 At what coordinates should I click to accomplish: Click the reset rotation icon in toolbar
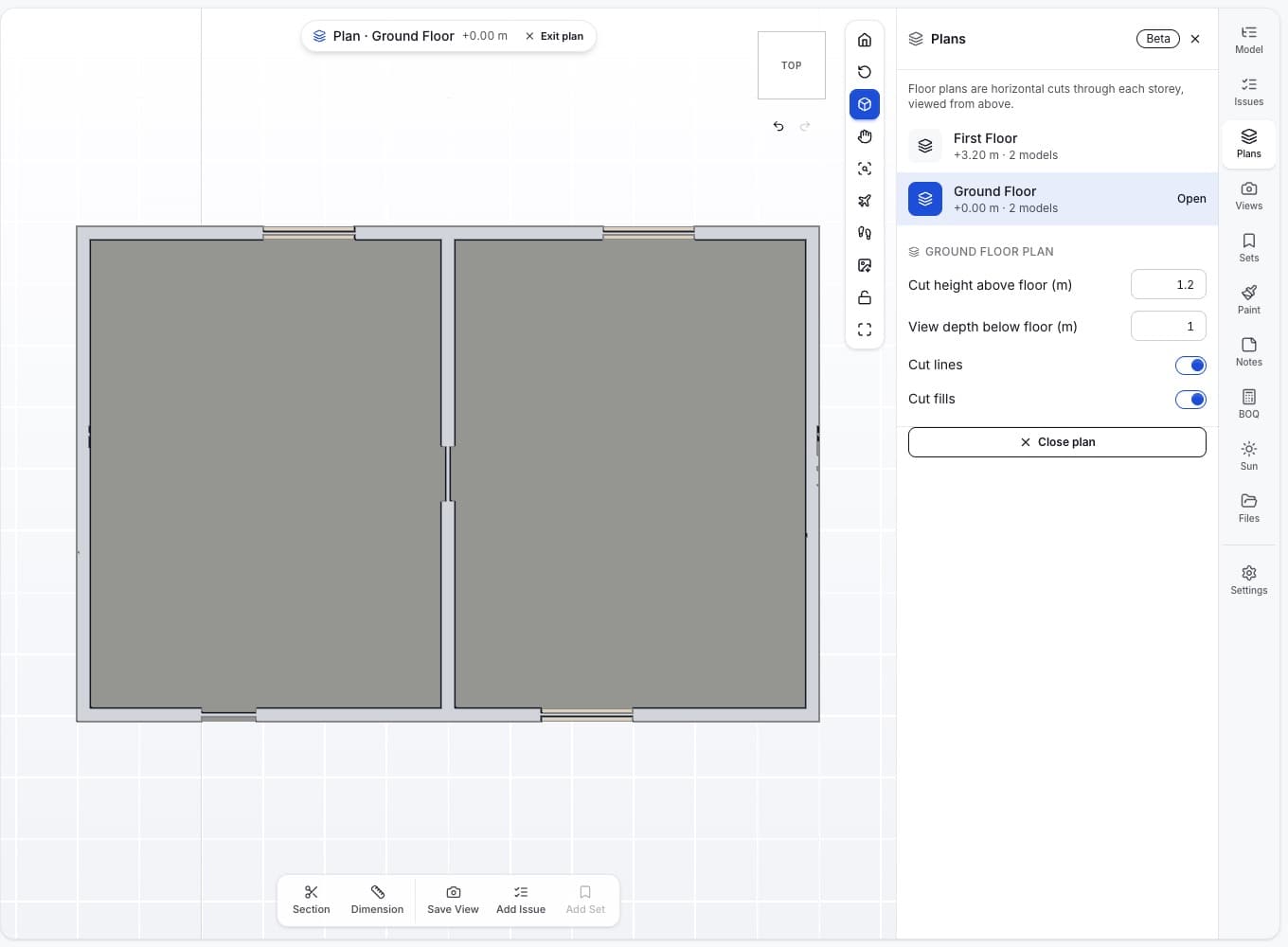[x=865, y=72]
